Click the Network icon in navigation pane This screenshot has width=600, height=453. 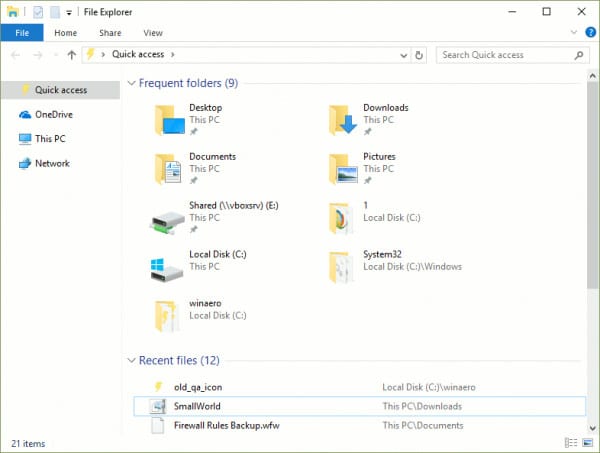25,163
